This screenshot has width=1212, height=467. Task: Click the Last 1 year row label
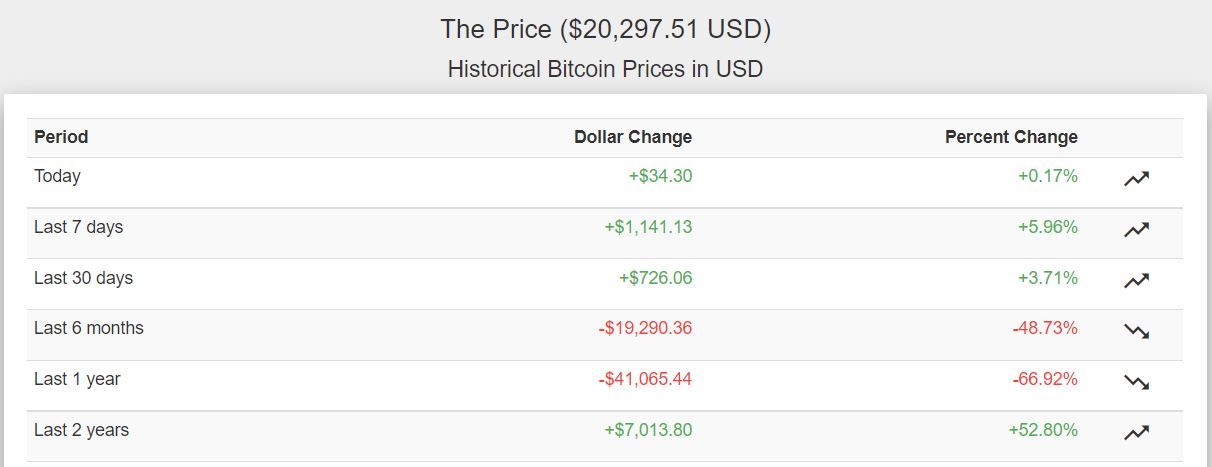pyautogui.click(x=77, y=379)
